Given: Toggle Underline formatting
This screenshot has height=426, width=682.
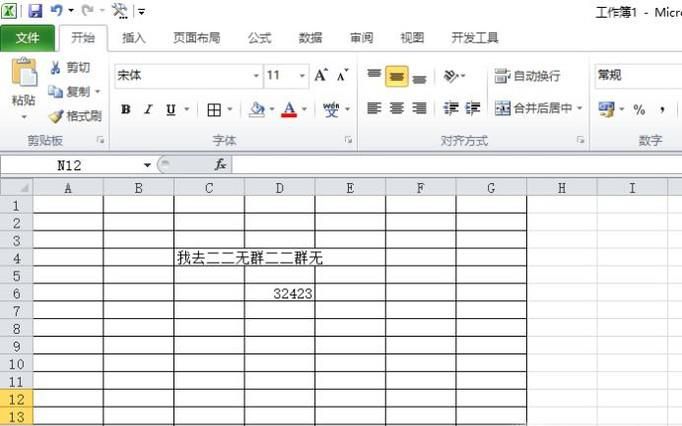Looking at the screenshot, I should tap(171, 109).
